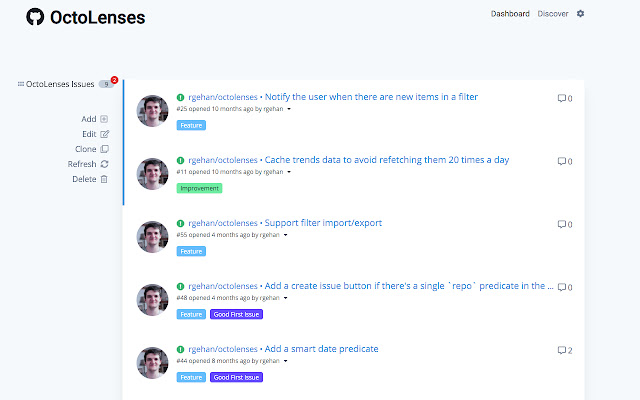The width and height of the screenshot is (640, 400).
Task: Click the drag handle beside OctoLenses Issues
Action: (x=20, y=84)
